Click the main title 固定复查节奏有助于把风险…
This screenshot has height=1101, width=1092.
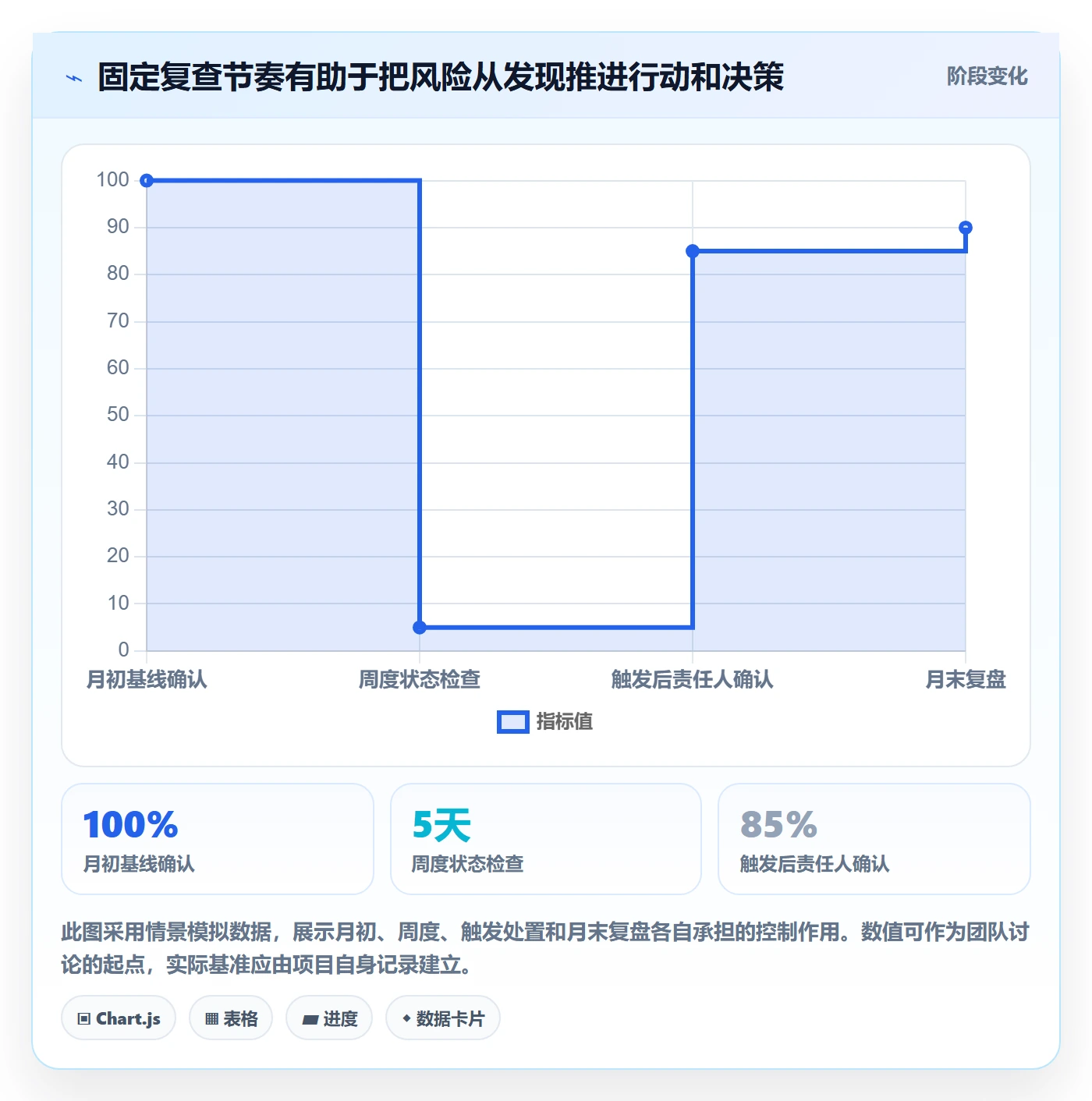click(441, 77)
